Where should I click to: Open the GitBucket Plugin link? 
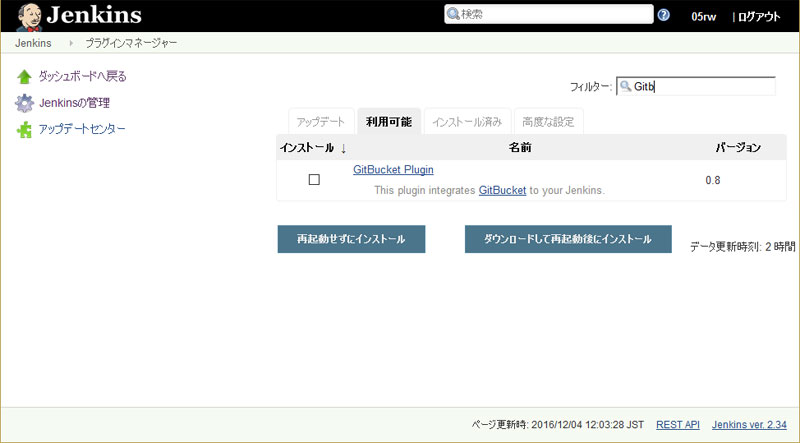pyautogui.click(x=393, y=169)
